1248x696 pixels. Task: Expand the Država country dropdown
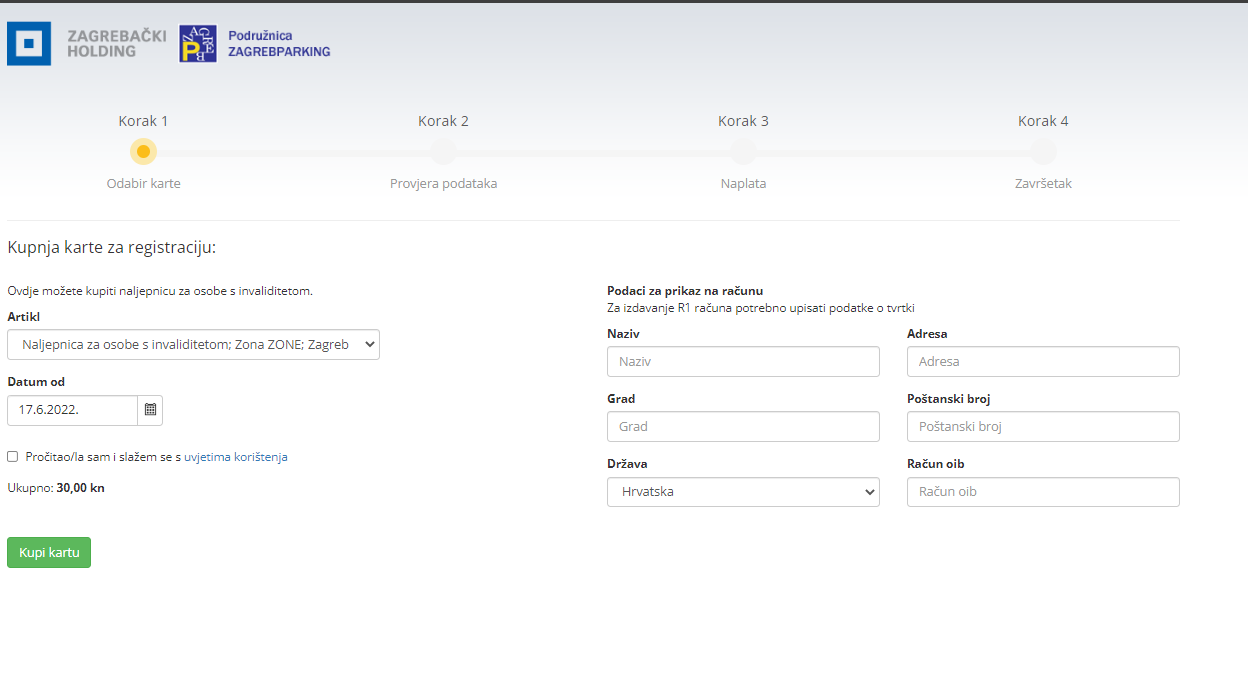(743, 492)
